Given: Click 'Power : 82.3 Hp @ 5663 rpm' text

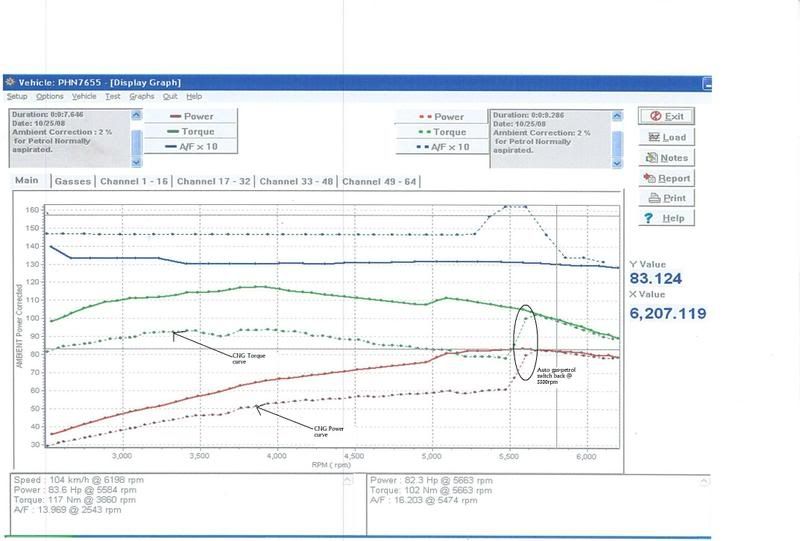Looking at the screenshot, I should pyautogui.click(x=432, y=480).
